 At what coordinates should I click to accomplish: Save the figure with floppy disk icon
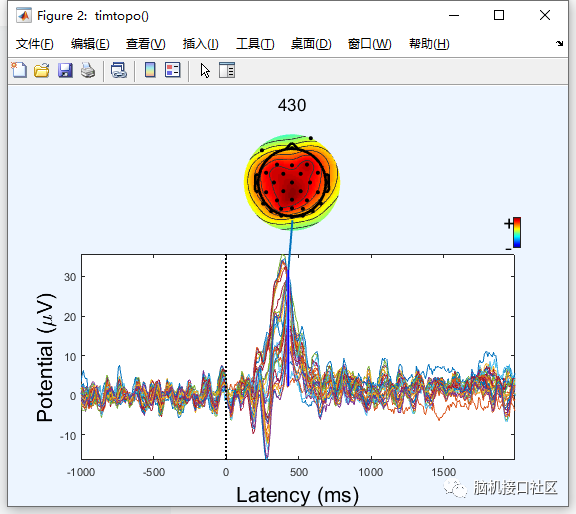[65, 70]
